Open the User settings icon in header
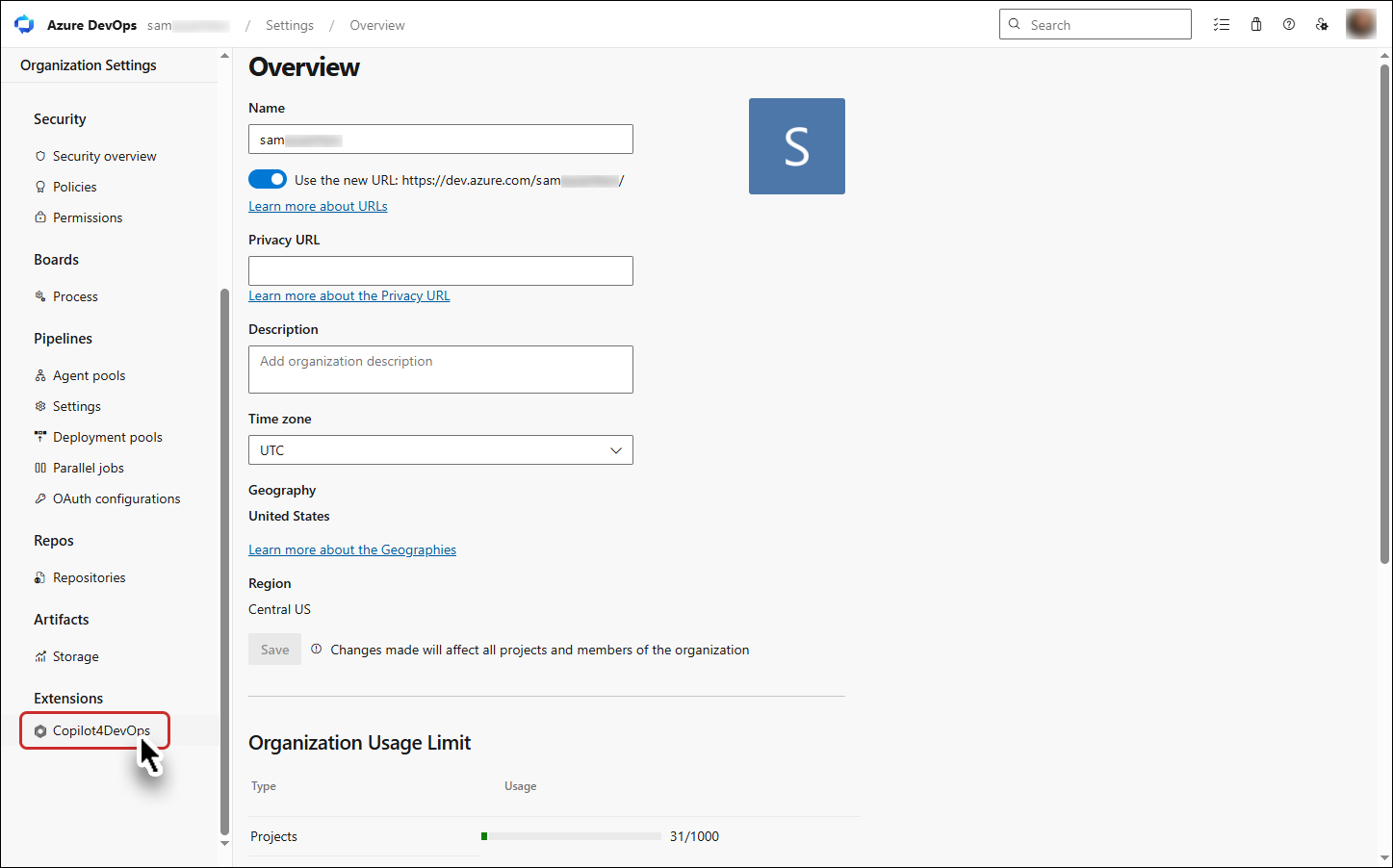Image resolution: width=1393 pixels, height=868 pixels. click(x=1323, y=25)
